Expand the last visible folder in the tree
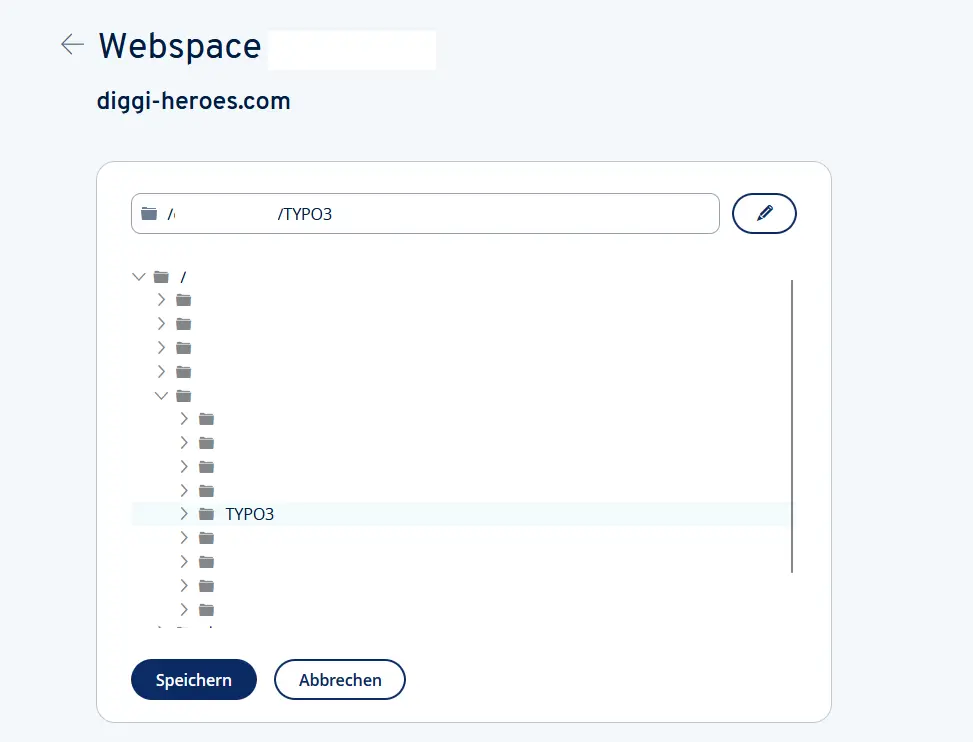Screen dimensions: 973x742 [184, 609]
